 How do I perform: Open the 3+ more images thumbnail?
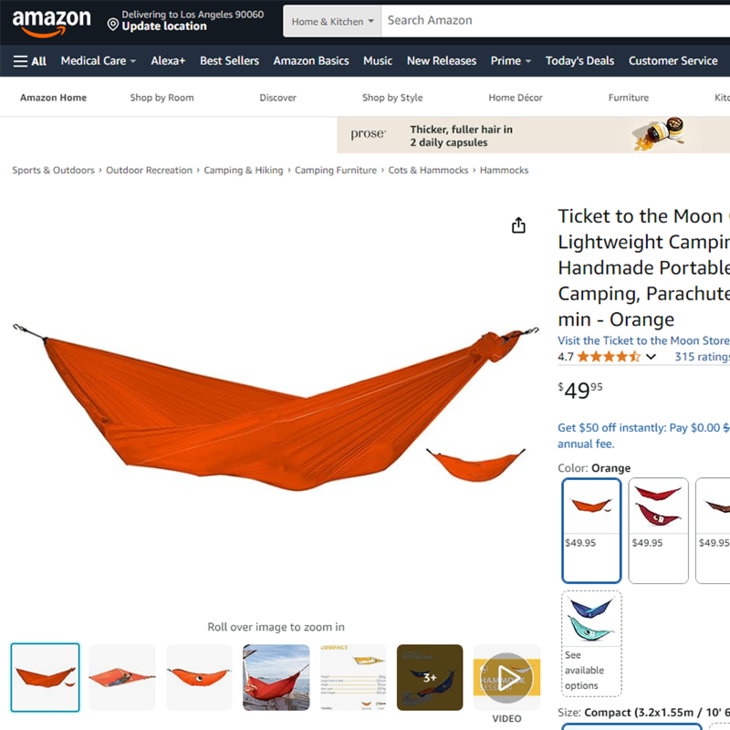coord(430,677)
